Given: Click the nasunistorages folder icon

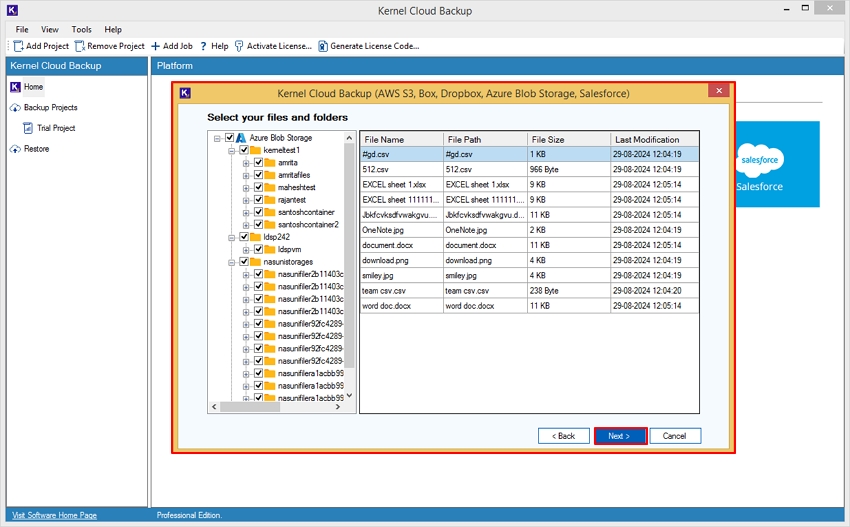Looking at the screenshot, I should pos(255,262).
